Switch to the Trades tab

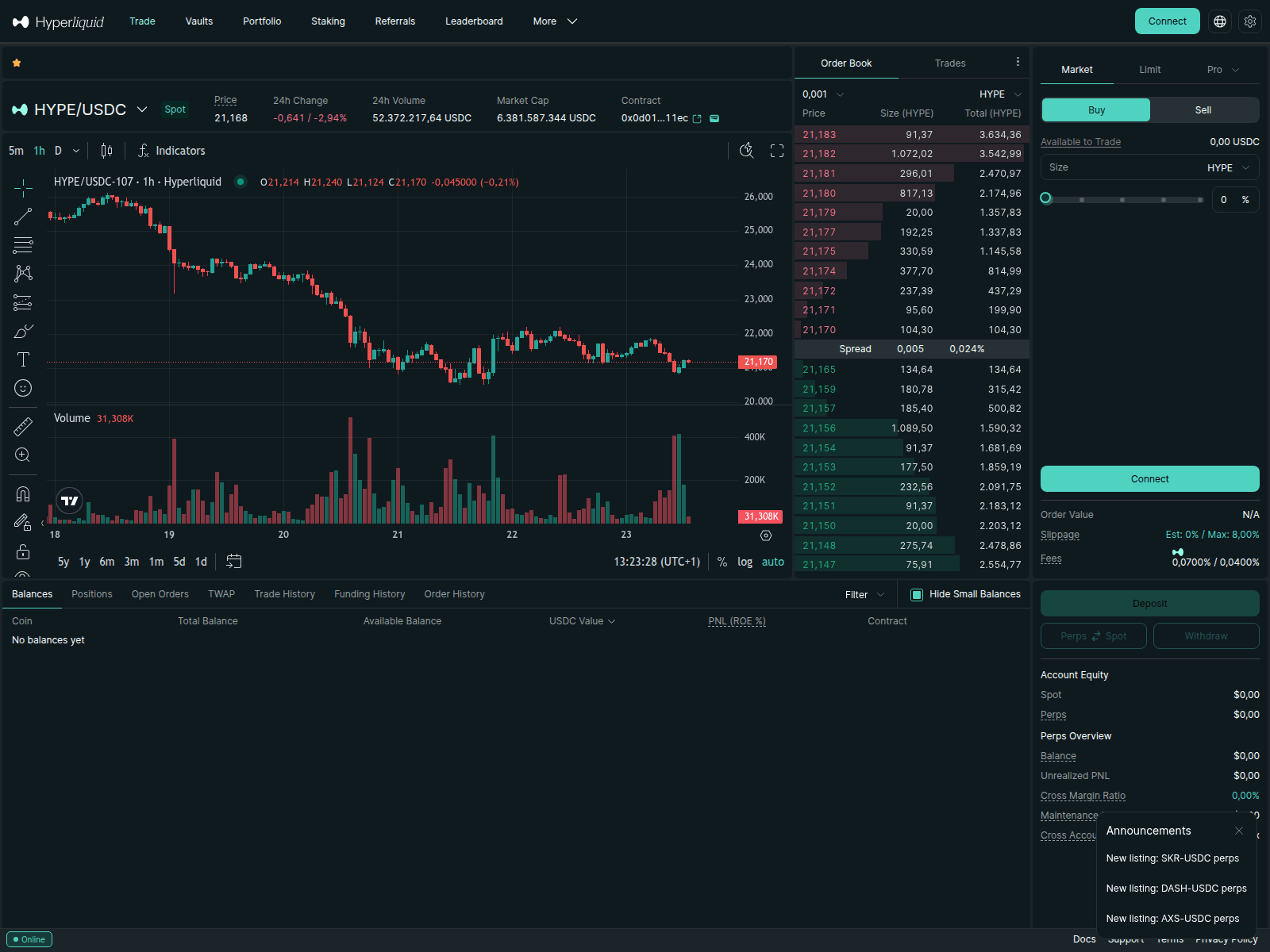pos(949,63)
